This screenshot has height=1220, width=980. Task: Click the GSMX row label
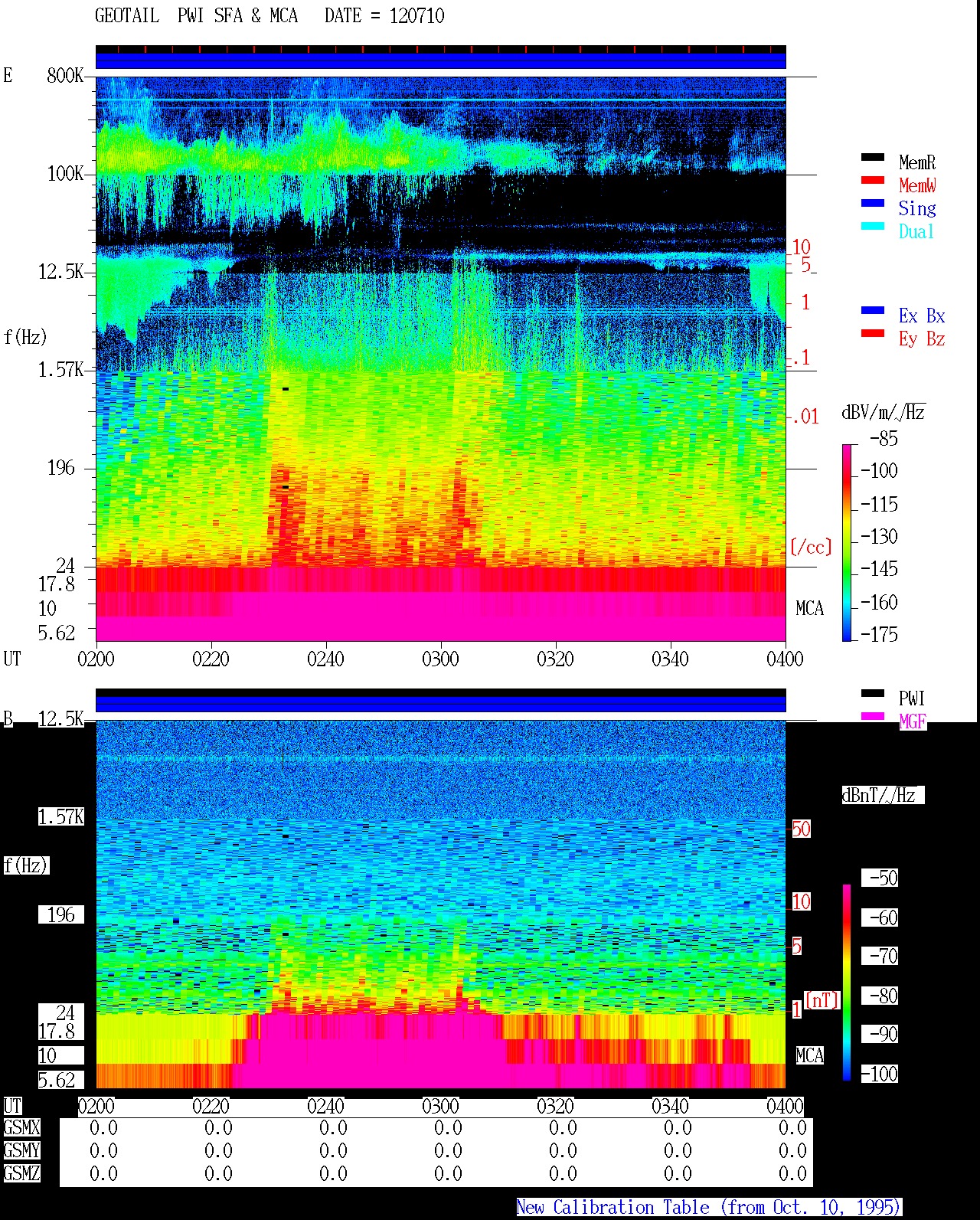pos(22,1128)
